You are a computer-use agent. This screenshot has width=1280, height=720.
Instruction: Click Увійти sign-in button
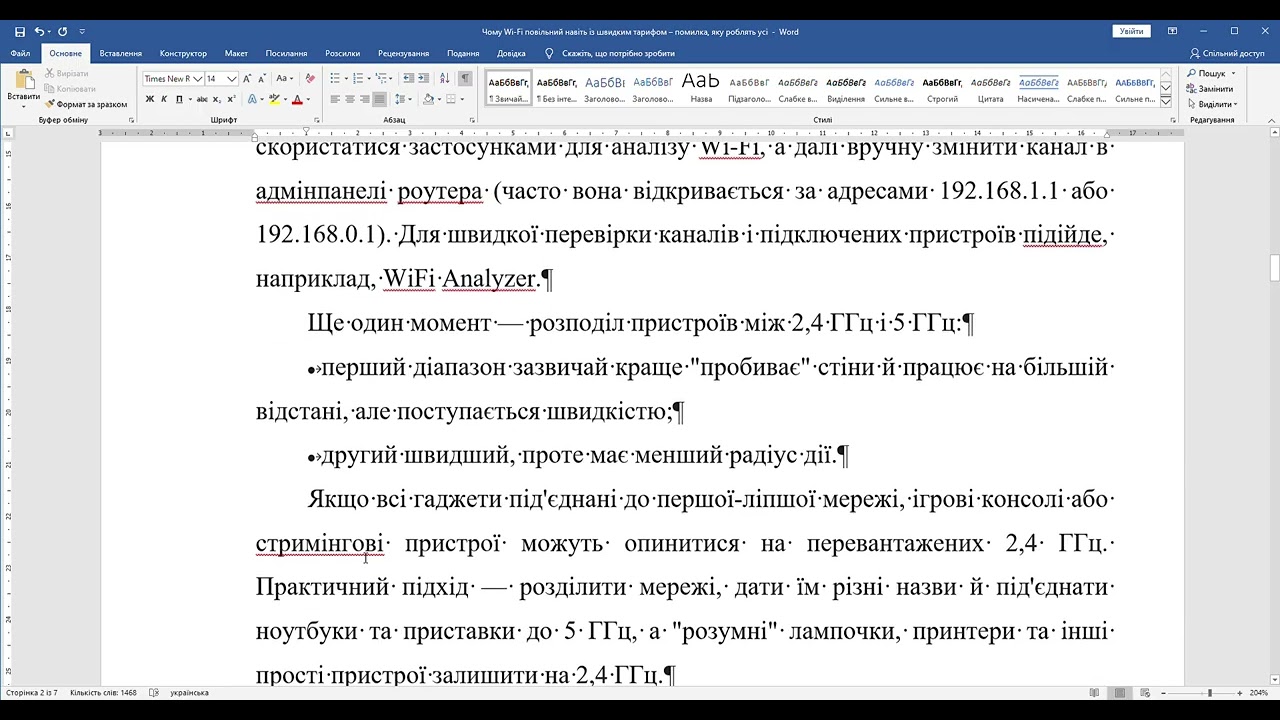[1132, 32]
